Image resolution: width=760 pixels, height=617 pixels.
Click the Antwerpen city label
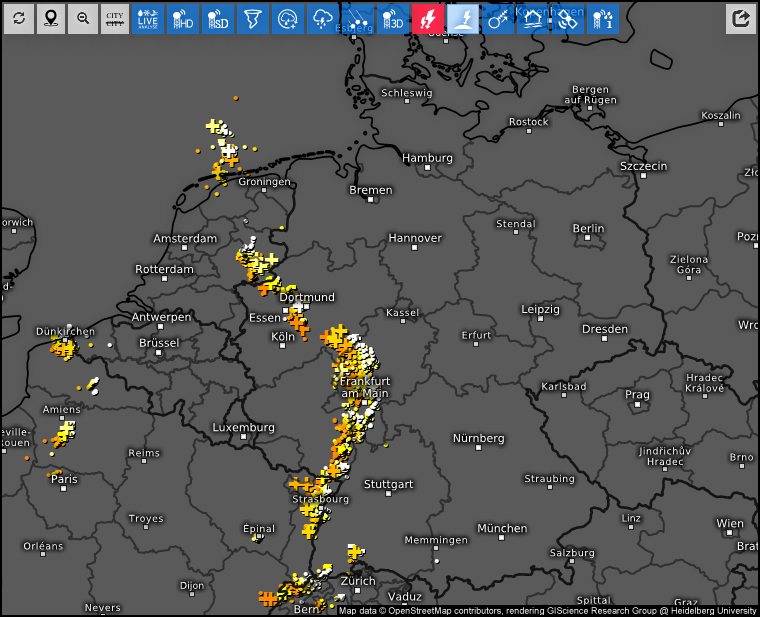pyautogui.click(x=161, y=317)
